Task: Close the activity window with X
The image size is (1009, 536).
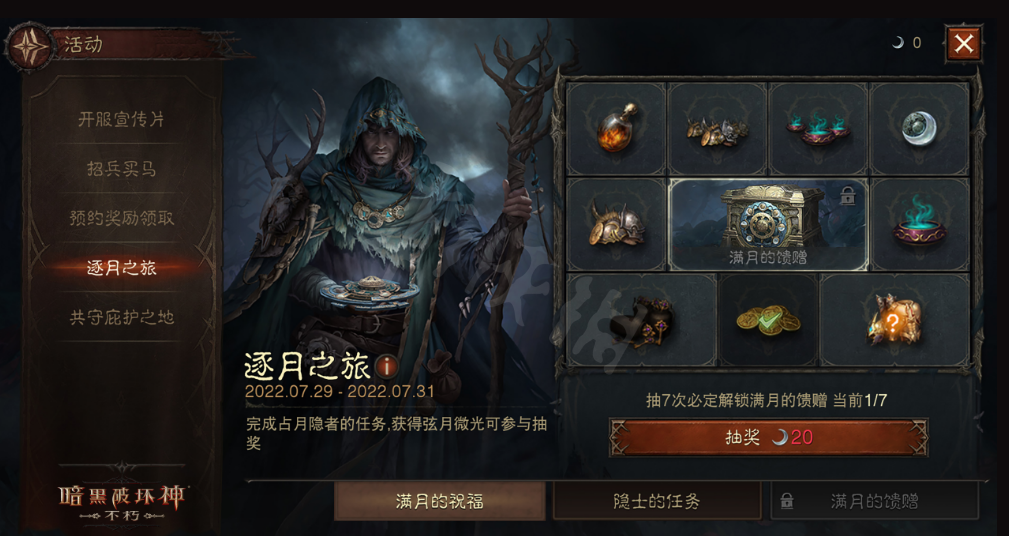Action: click(963, 43)
